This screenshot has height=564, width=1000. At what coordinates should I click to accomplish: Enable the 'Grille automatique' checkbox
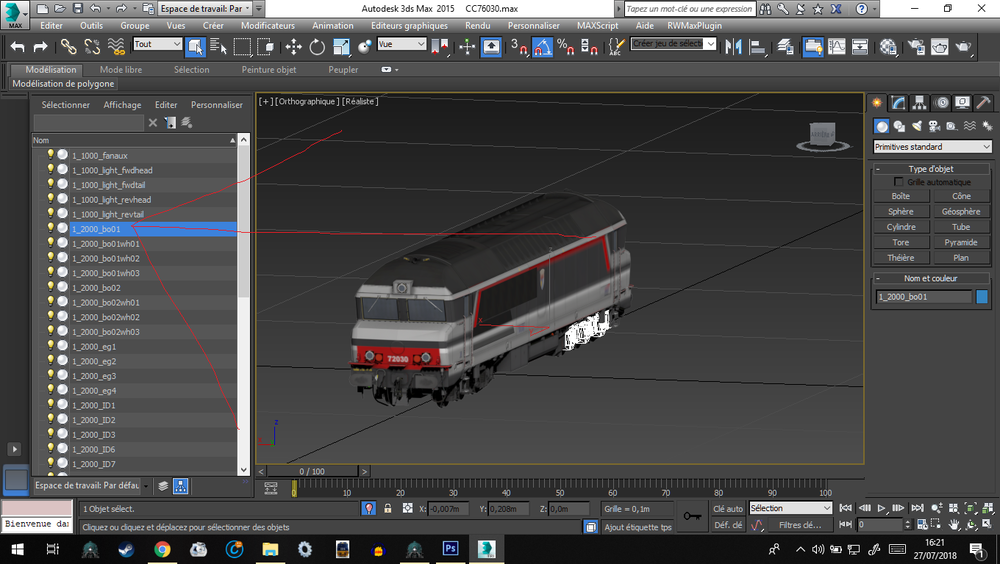coord(899,182)
